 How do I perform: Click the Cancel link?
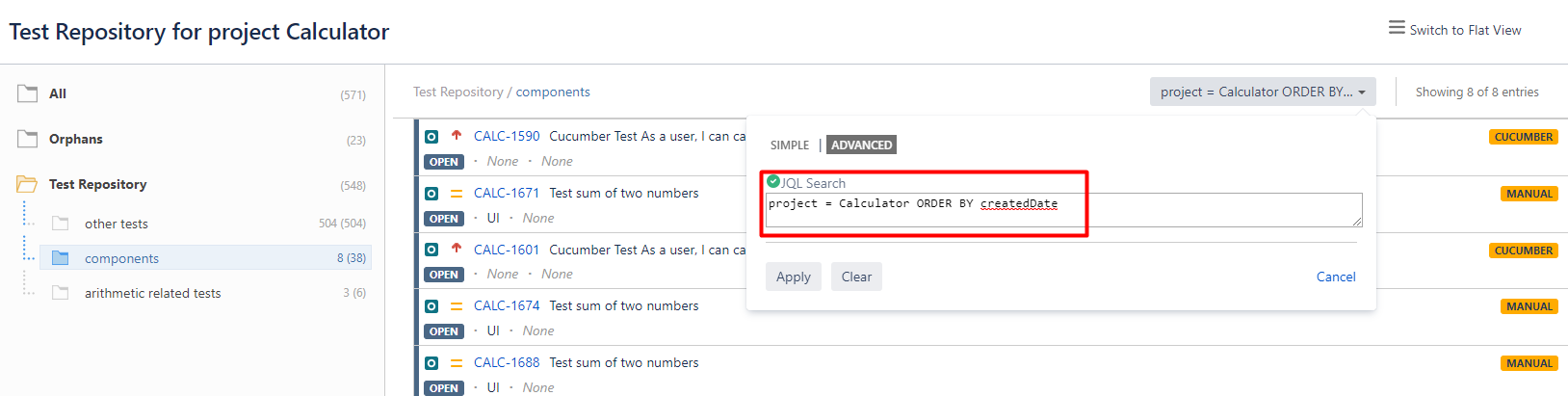point(1335,277)
